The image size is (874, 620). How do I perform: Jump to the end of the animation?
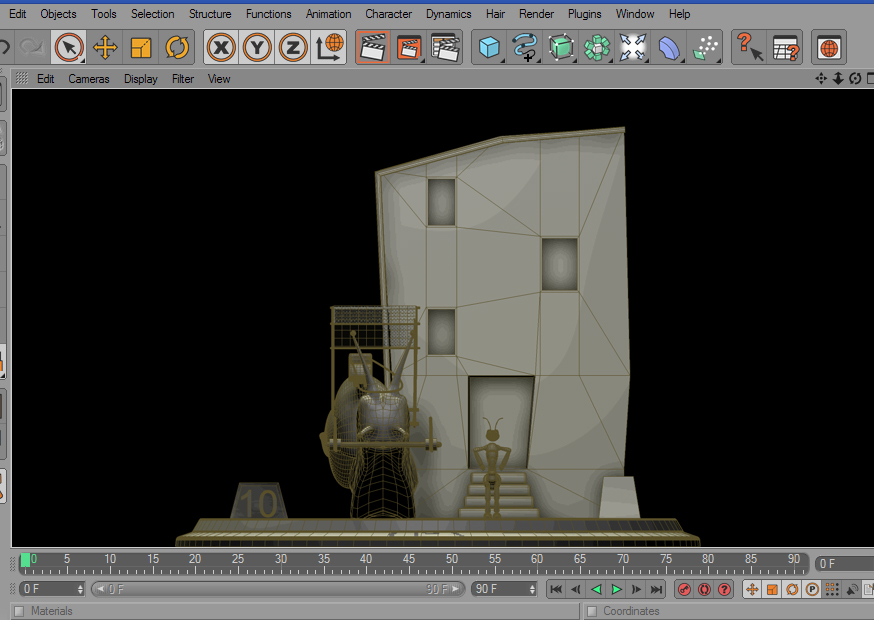(656, 589)
